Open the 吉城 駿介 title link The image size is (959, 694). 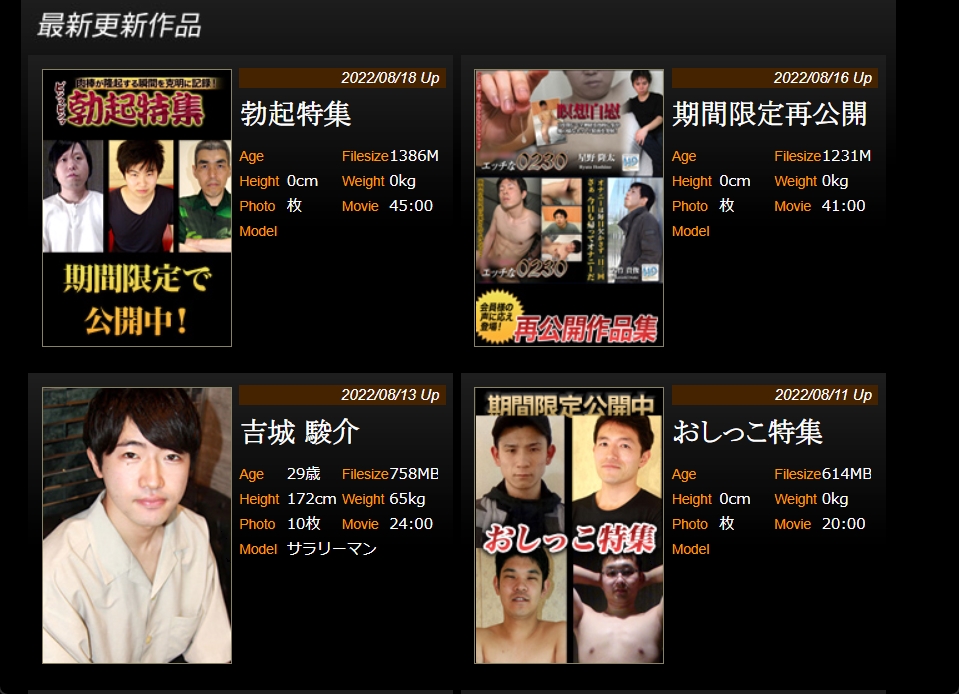point(299,432)
